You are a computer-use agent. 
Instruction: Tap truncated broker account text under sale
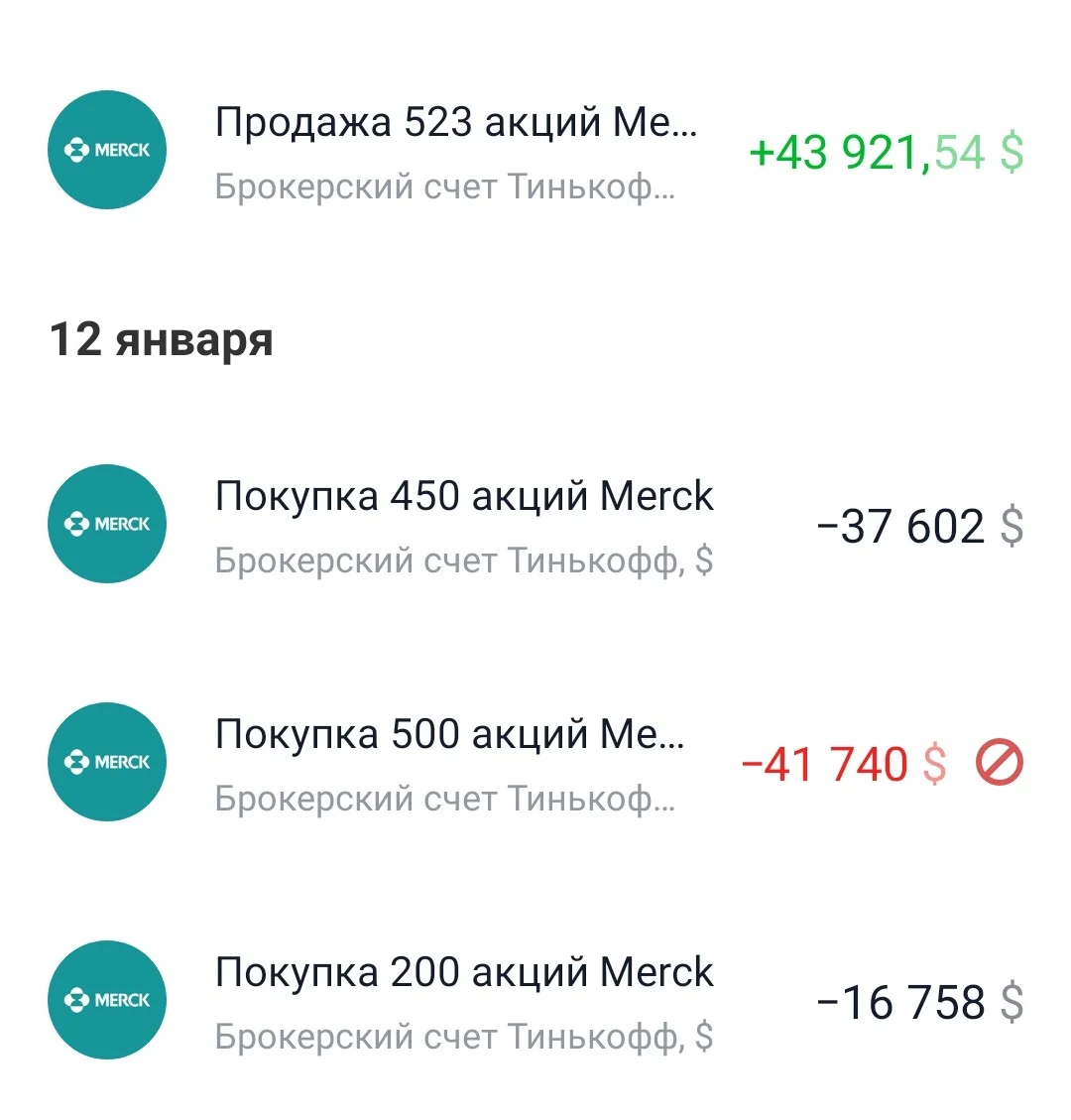tap(445, 187)
